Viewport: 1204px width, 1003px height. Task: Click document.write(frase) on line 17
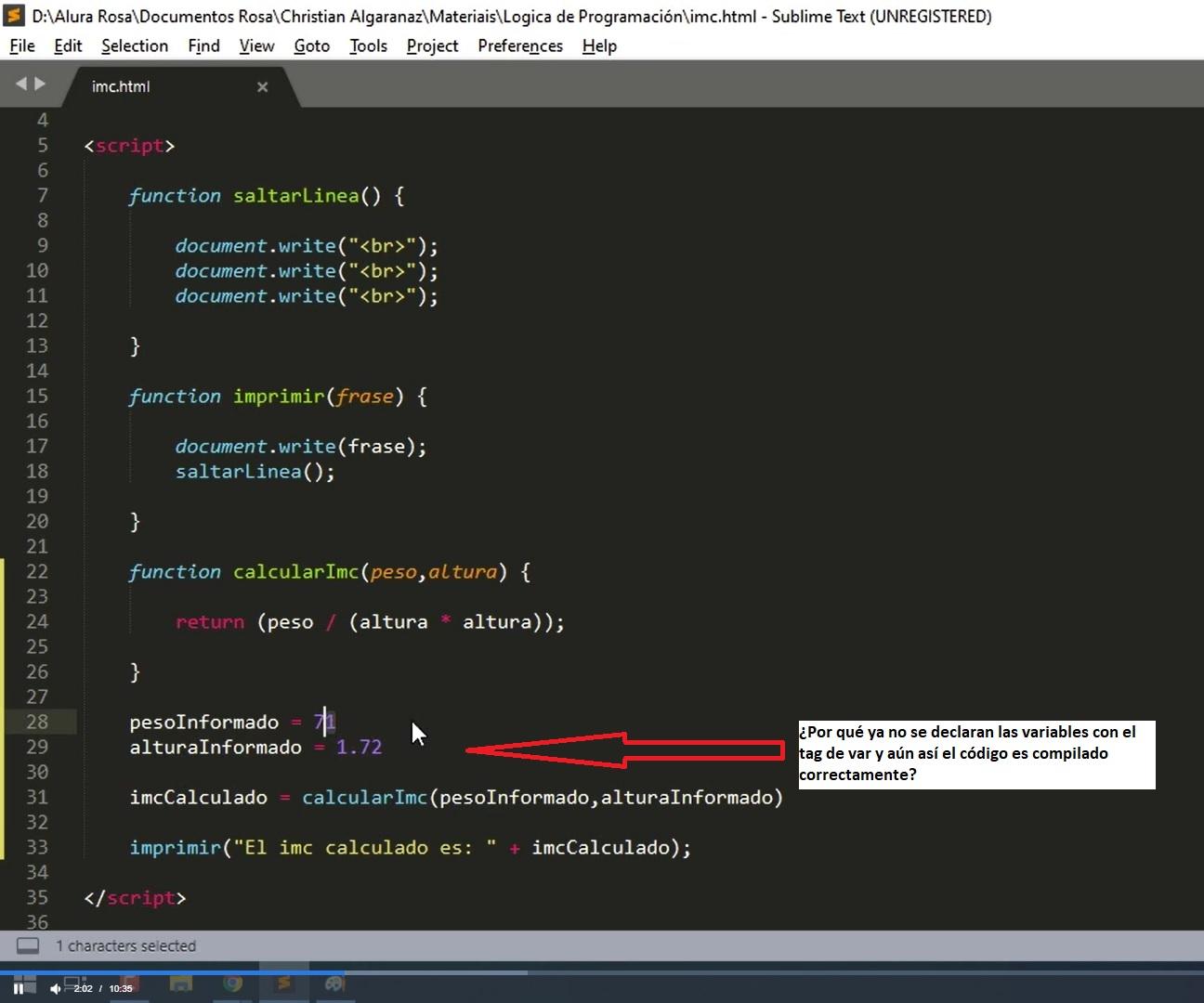tap(301, 447)
